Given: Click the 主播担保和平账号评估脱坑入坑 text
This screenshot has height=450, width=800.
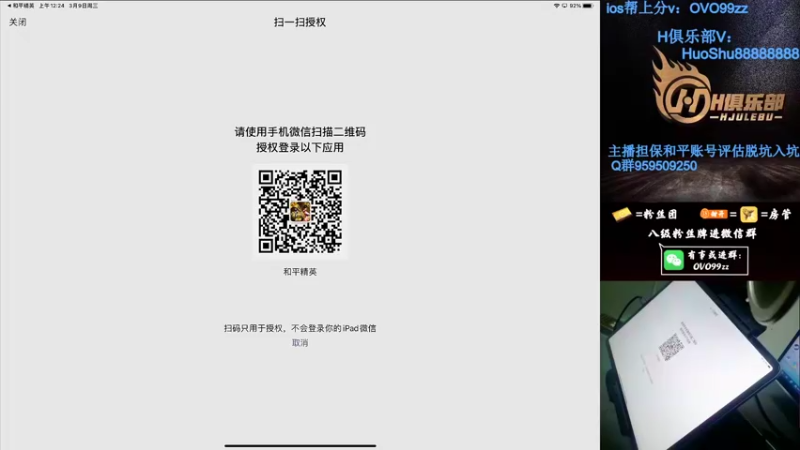Looking at the screenshot, I should 704,151.
